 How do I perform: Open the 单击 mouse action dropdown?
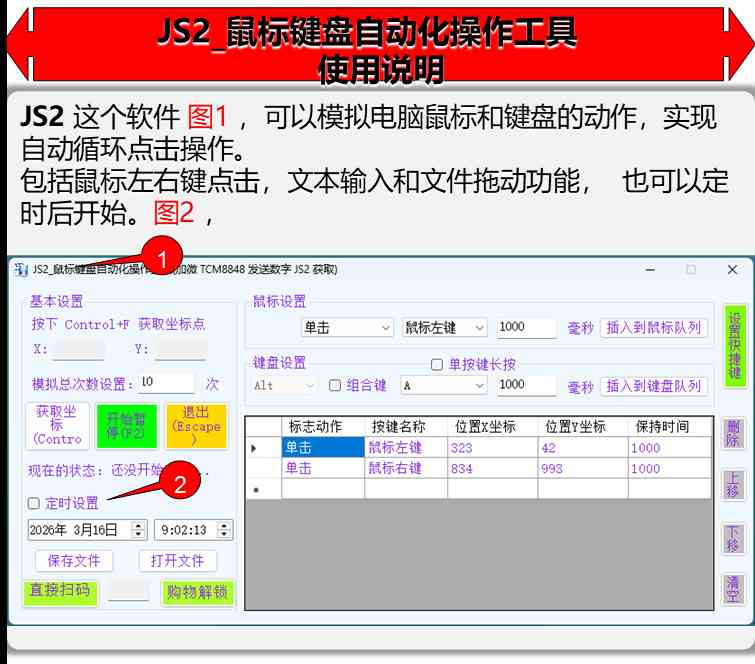[347, 328]
